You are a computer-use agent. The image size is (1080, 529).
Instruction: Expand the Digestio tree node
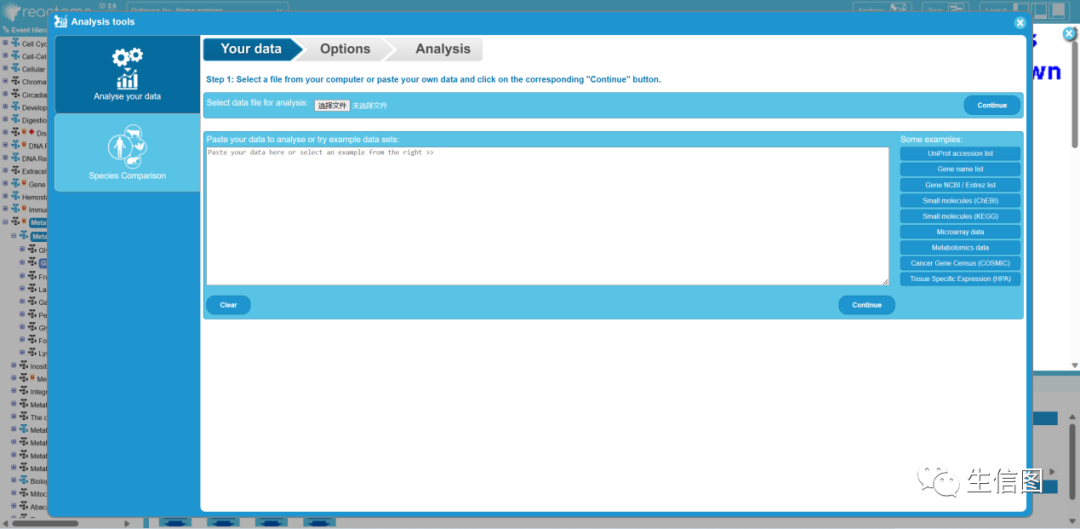coord(6,119)
